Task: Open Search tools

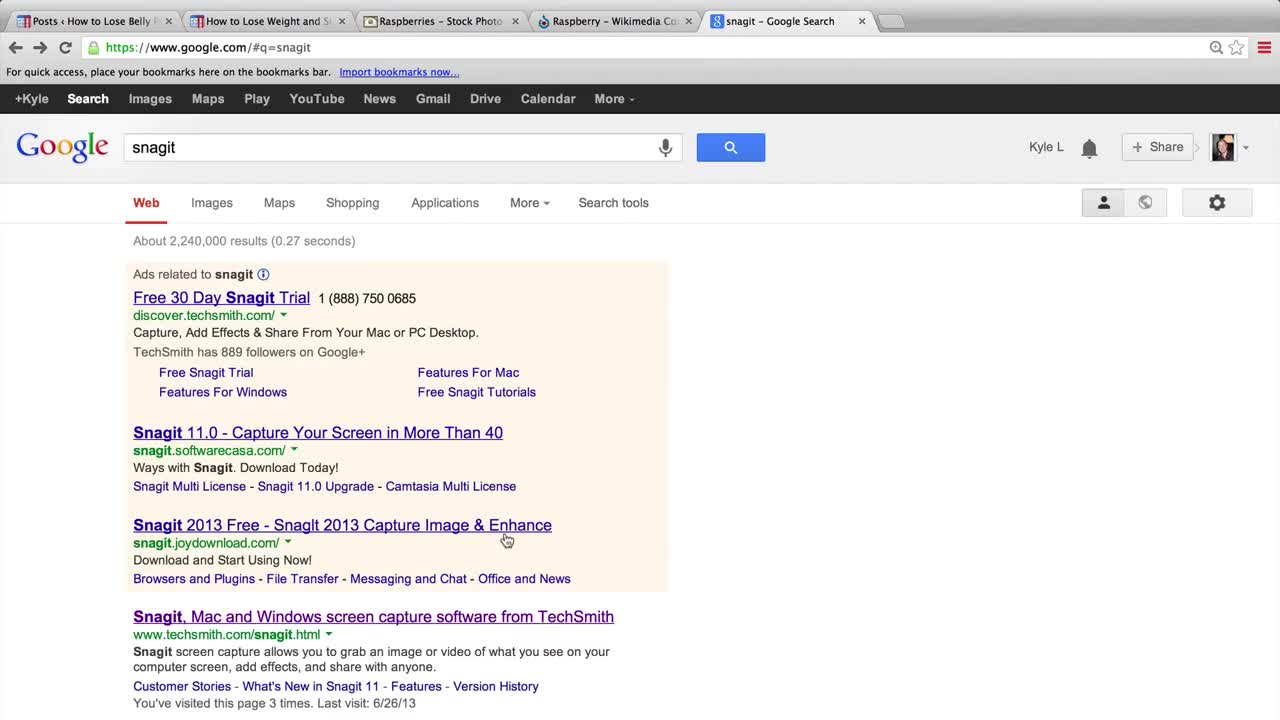Action: tap(613, 203)
